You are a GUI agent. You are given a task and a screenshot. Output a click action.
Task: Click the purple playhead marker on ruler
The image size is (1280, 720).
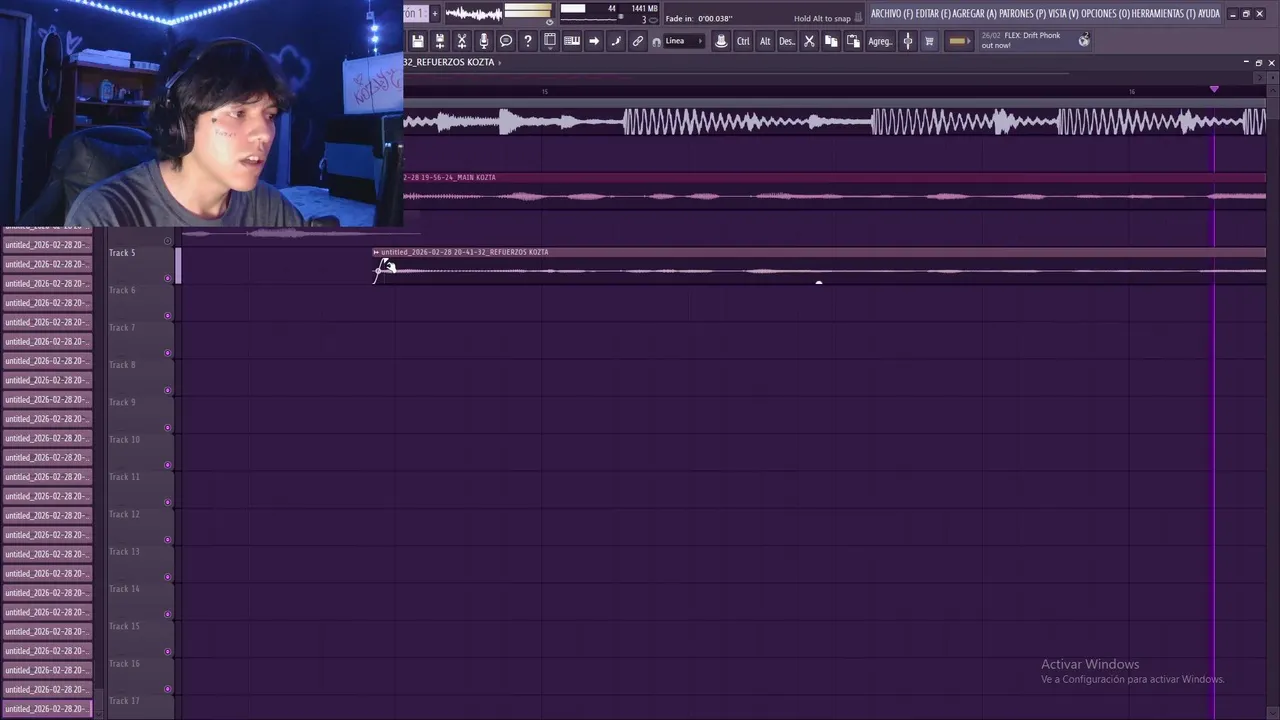[x=1214, y=89]
